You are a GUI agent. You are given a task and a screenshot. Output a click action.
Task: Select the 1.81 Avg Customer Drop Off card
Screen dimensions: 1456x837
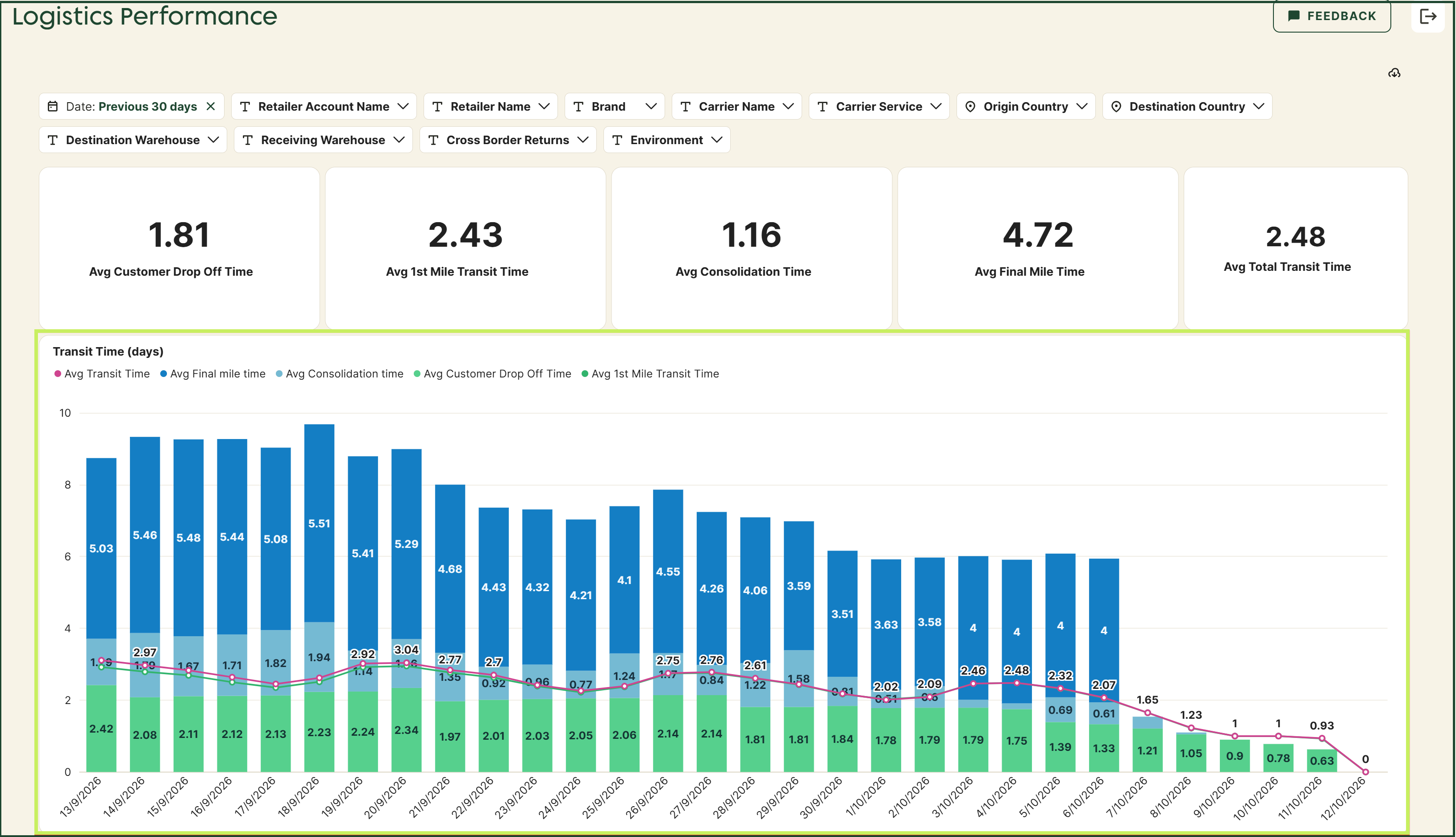click(x=179, y=249)
